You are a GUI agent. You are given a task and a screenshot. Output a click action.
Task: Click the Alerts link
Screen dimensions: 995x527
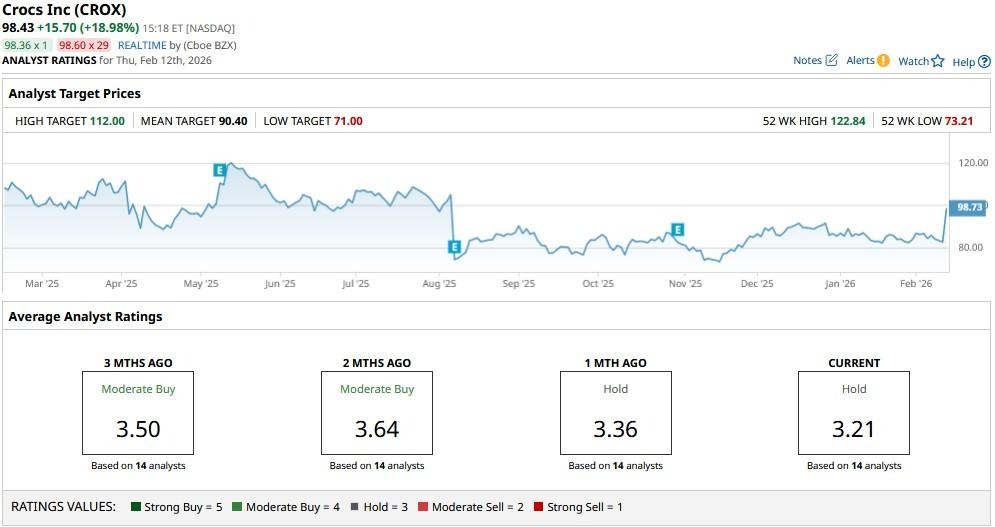[x=860, y=60]
